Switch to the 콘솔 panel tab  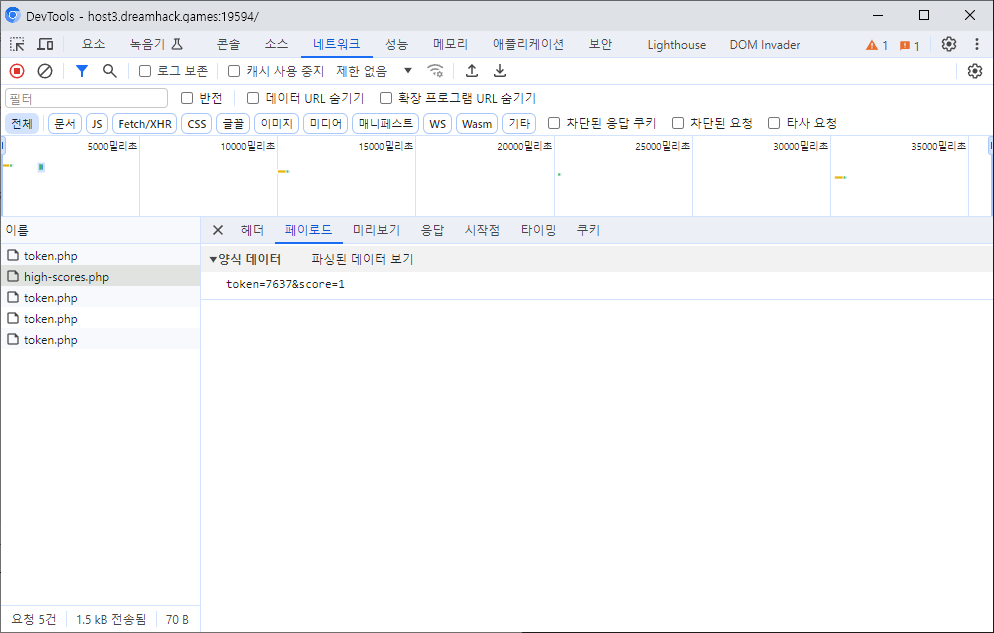[x=228, y=44]
